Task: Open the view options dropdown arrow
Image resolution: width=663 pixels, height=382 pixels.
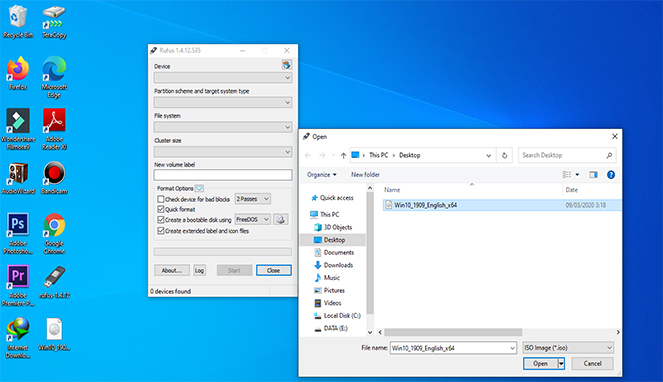Action: 577,175
